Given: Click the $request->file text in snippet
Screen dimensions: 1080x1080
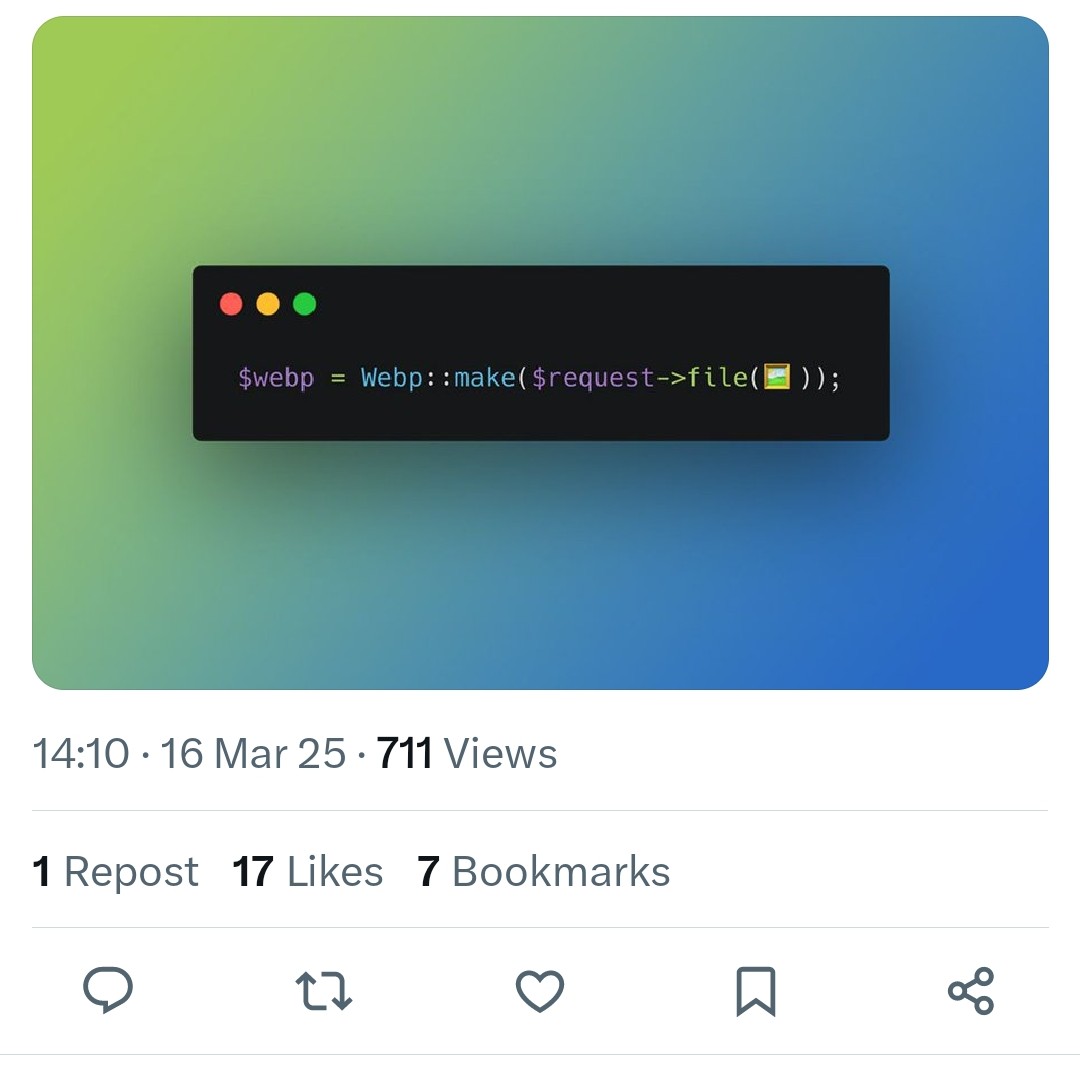Looking at the screenshot, I should click(640, 378).
